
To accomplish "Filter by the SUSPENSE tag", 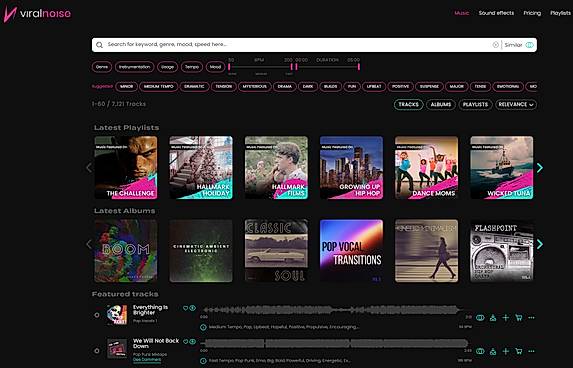I will pos(429,87).
